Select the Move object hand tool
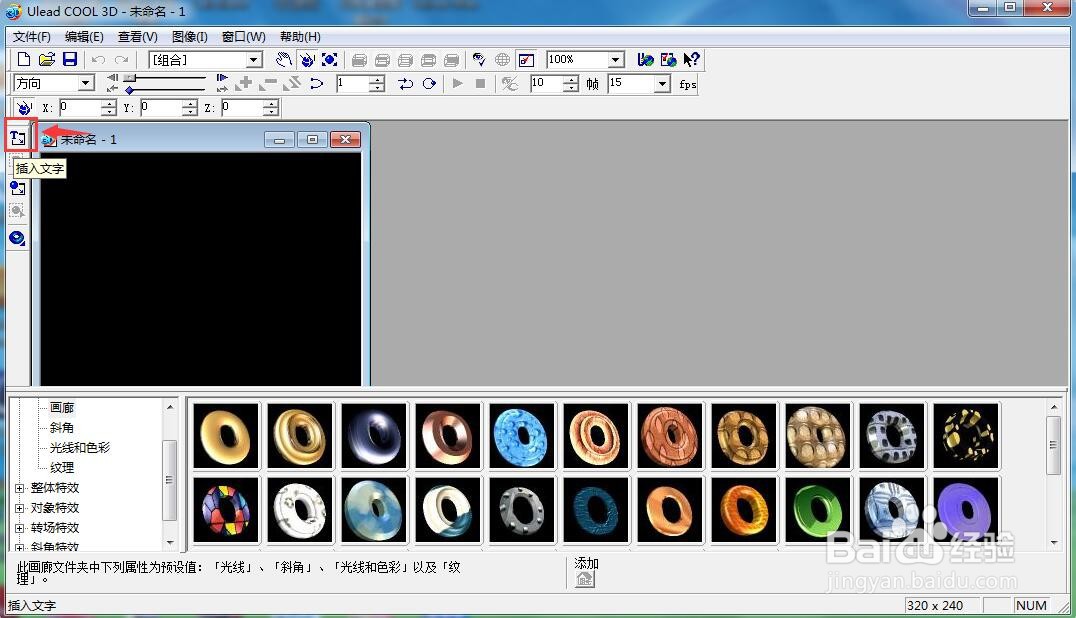Screen dimensions: 1076x618 tap(283, 60)
